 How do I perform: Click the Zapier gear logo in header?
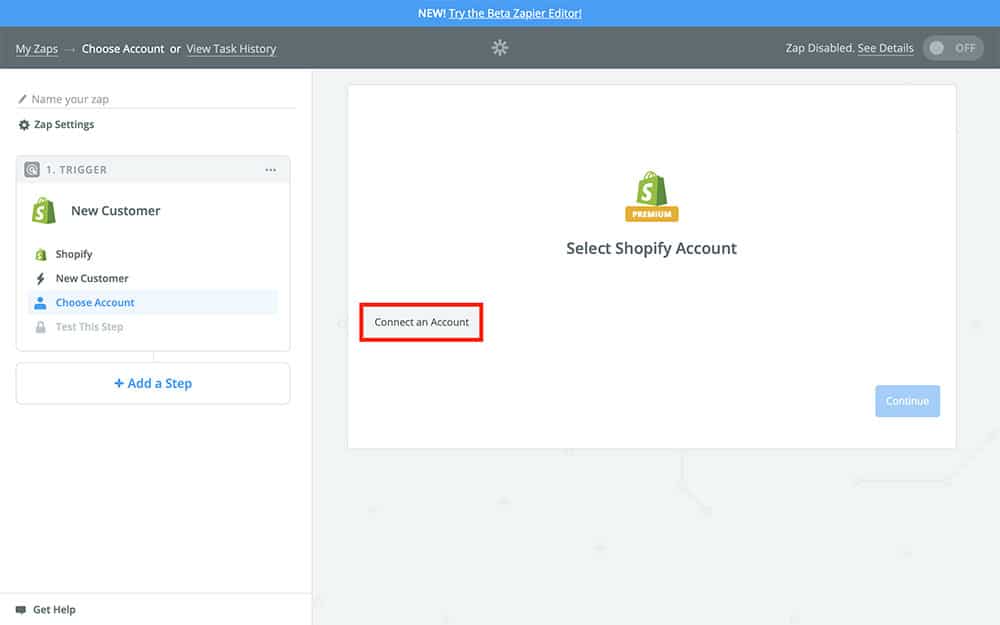point(500,48)
